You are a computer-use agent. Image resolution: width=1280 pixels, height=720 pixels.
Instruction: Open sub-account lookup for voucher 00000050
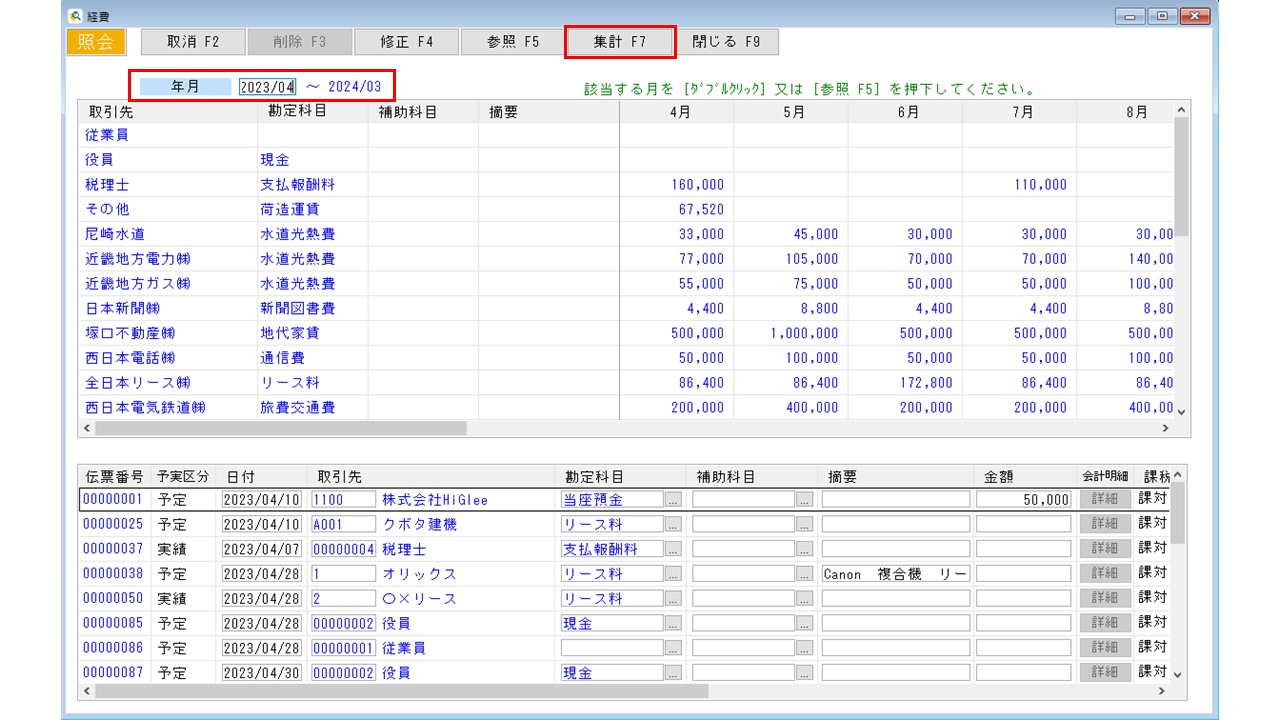pos(805,599)
